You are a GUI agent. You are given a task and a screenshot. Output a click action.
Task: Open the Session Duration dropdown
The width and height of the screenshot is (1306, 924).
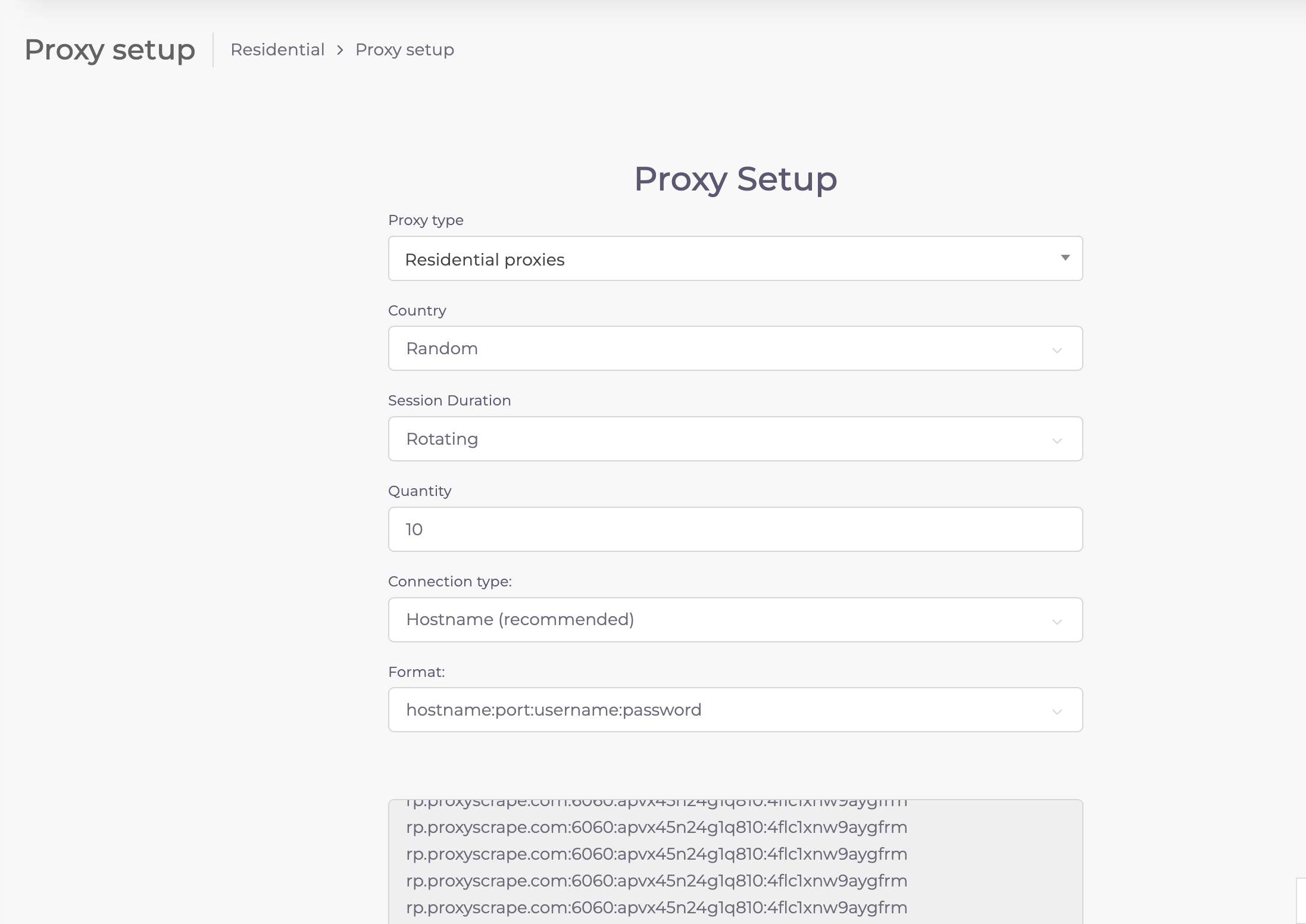point(735,439)
